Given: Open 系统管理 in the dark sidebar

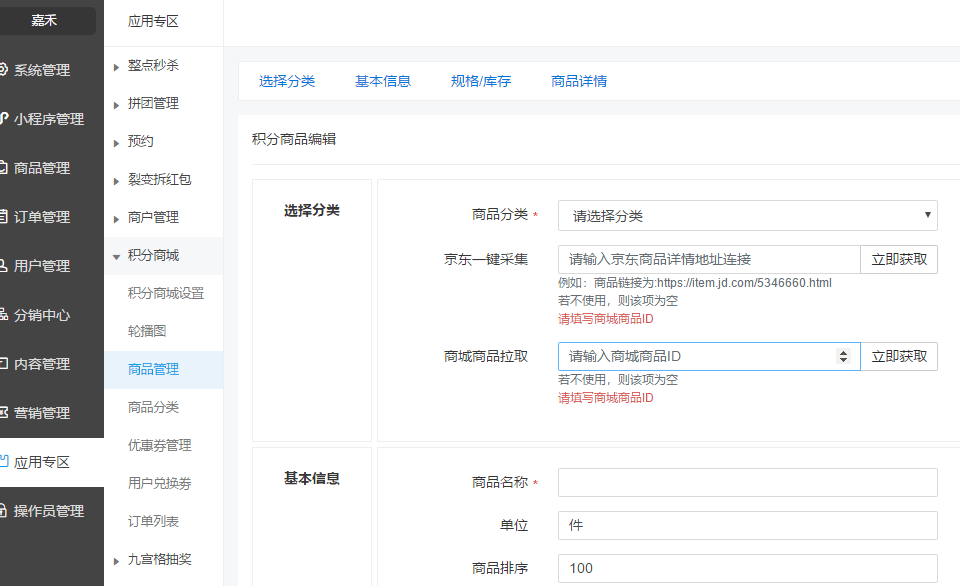Looking at the screenshot, I should click(x=42, y=70).
